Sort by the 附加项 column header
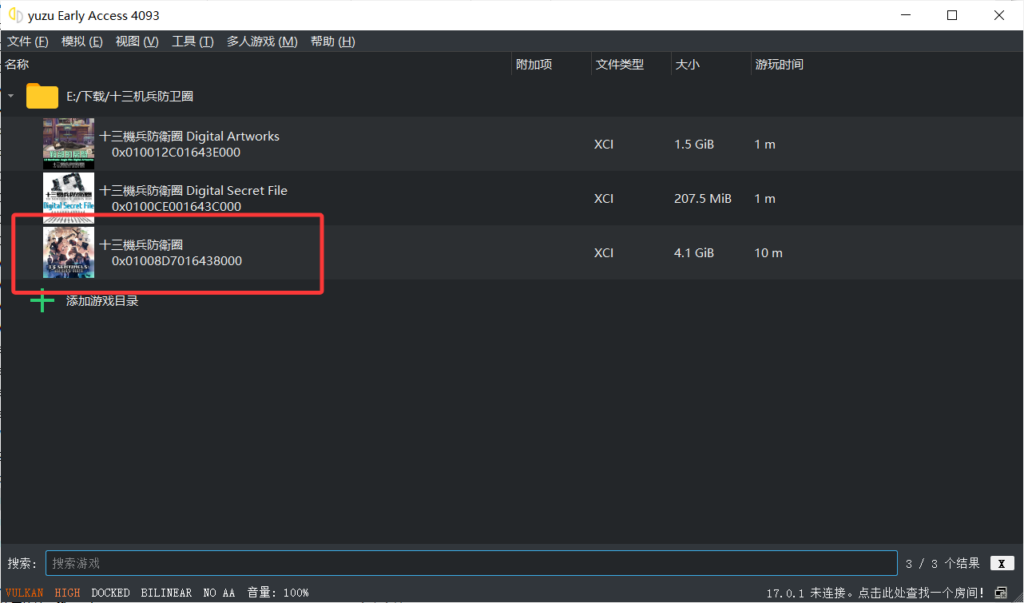The height and width of the screenshot is (603, 1024). point(534,64)
